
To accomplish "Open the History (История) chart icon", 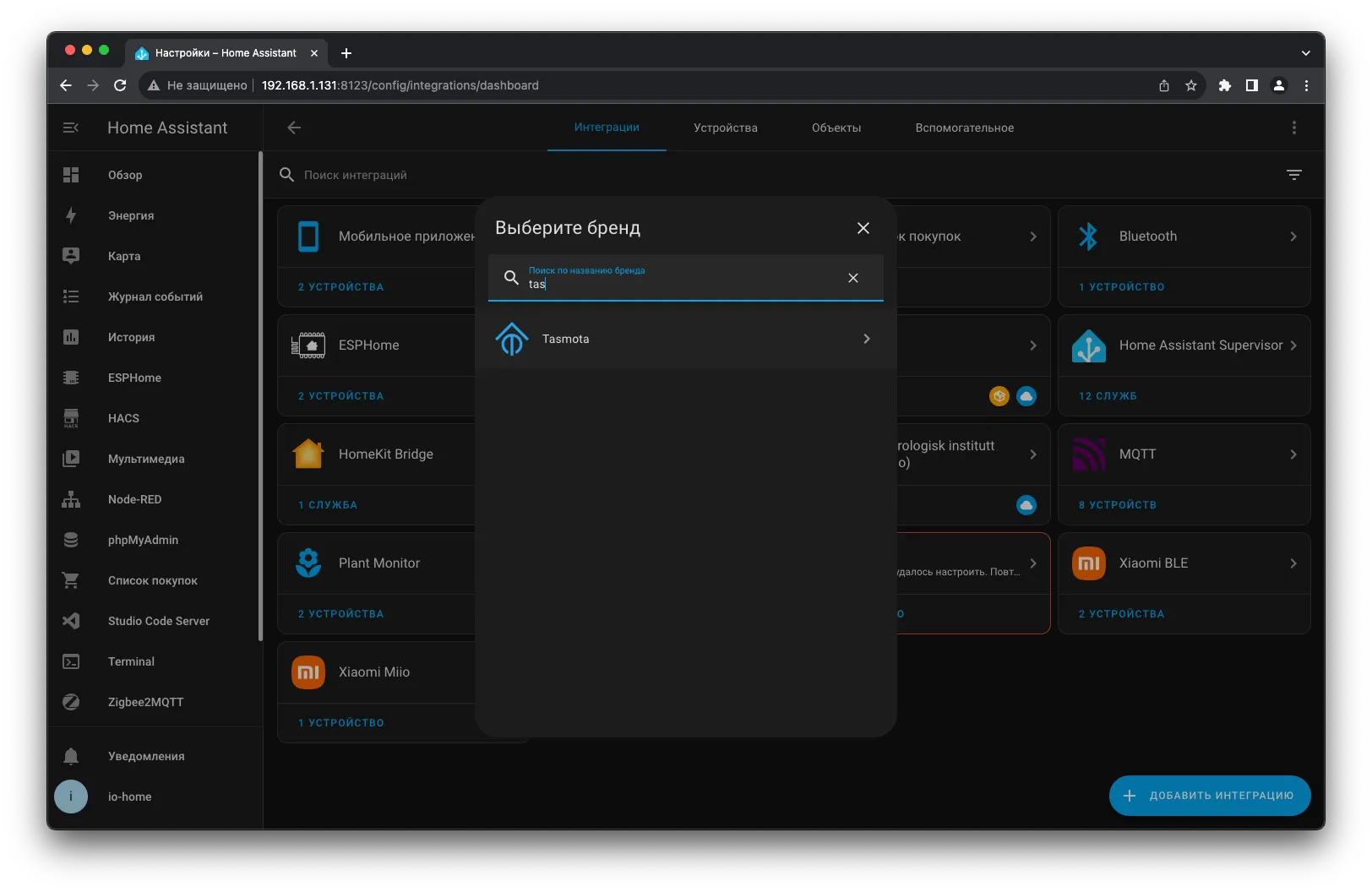I will point(71,337).
